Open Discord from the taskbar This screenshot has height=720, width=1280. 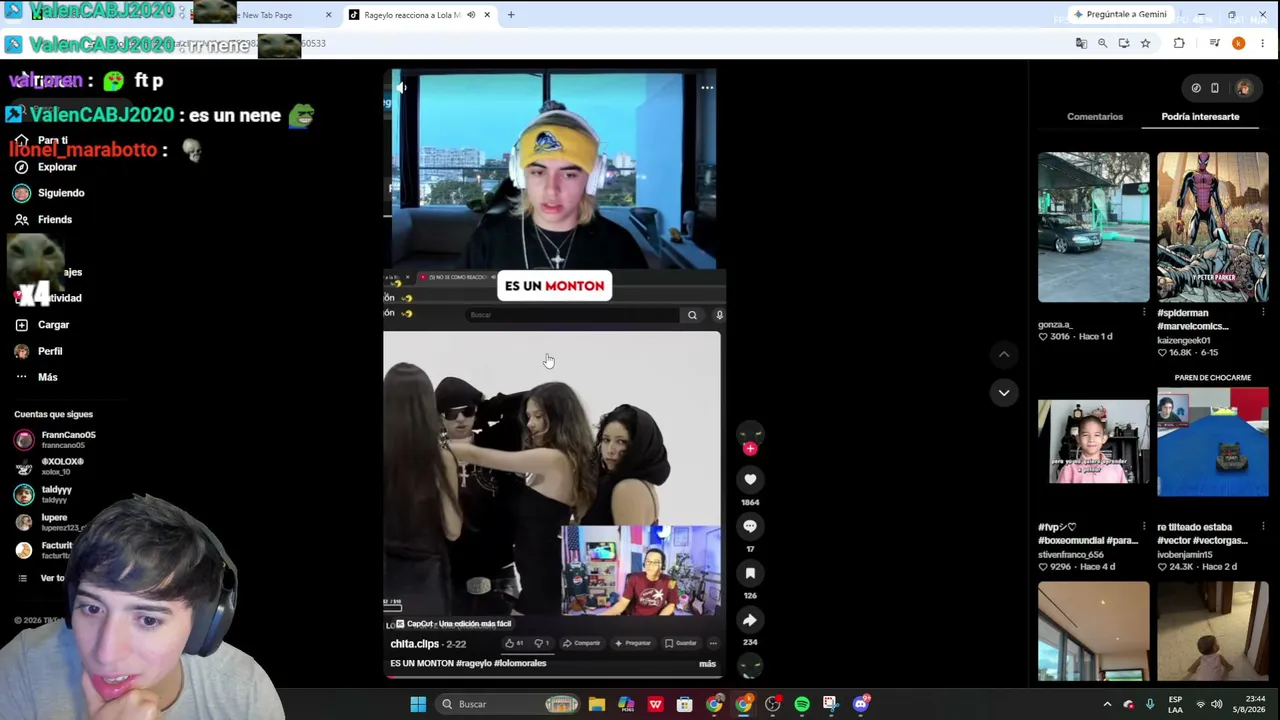point(861,704)
